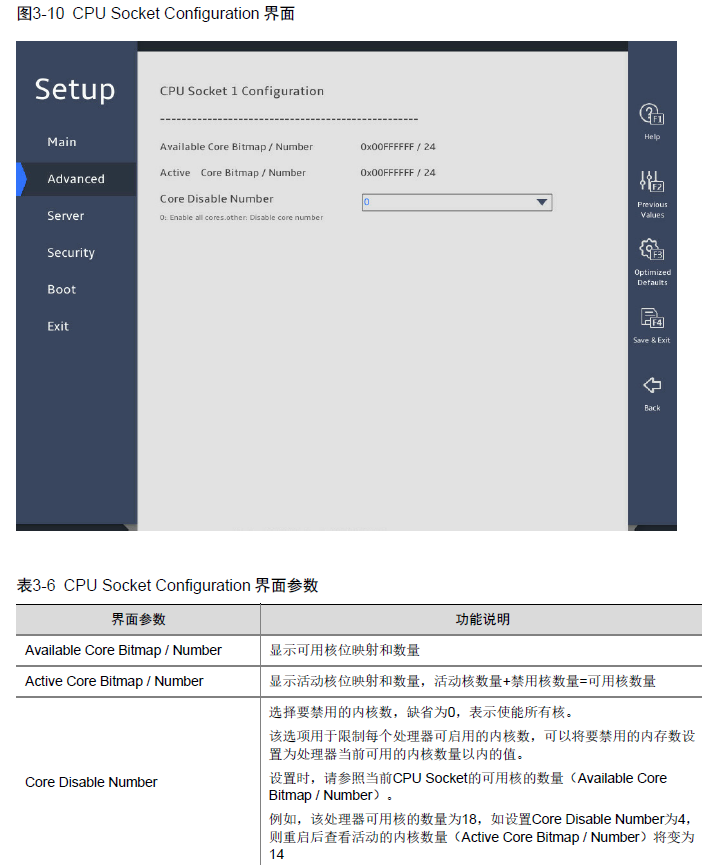Click the Save & Exit label text
Image resolution: width=702 pixels, height=865 pixels.
click(x=652, y=340)
